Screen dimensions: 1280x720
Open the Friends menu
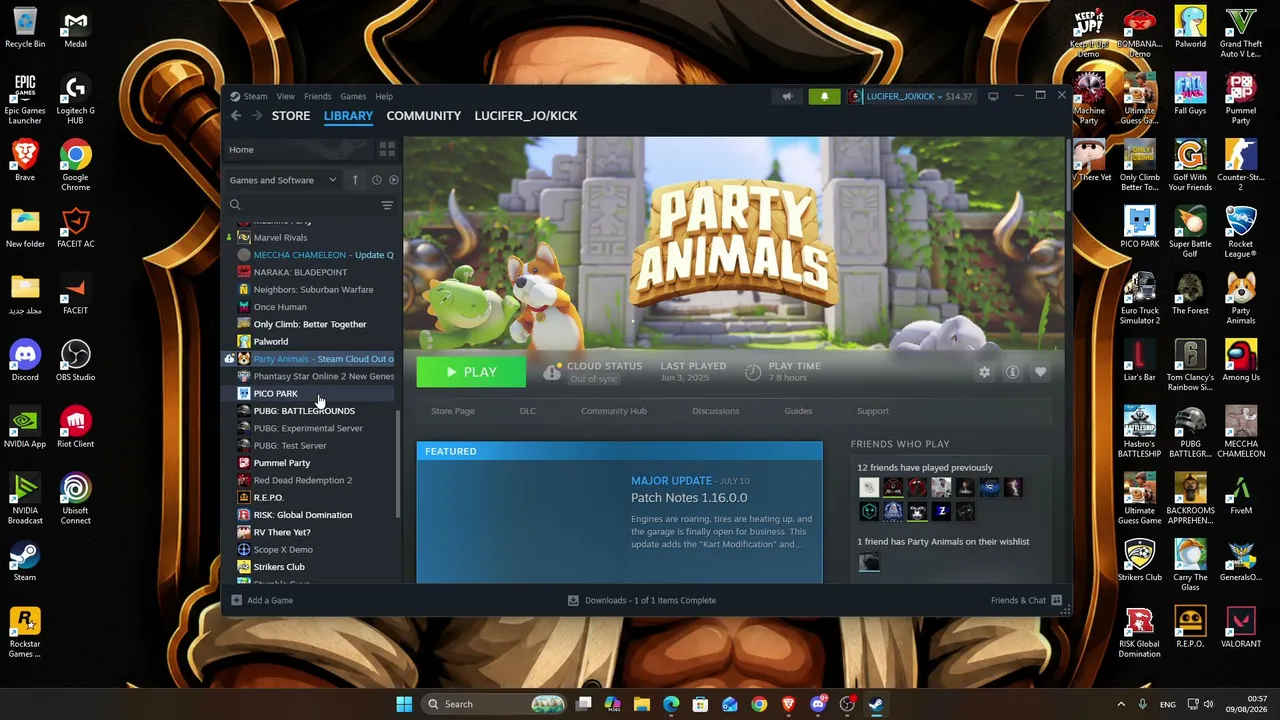click(x=317, y=96)
